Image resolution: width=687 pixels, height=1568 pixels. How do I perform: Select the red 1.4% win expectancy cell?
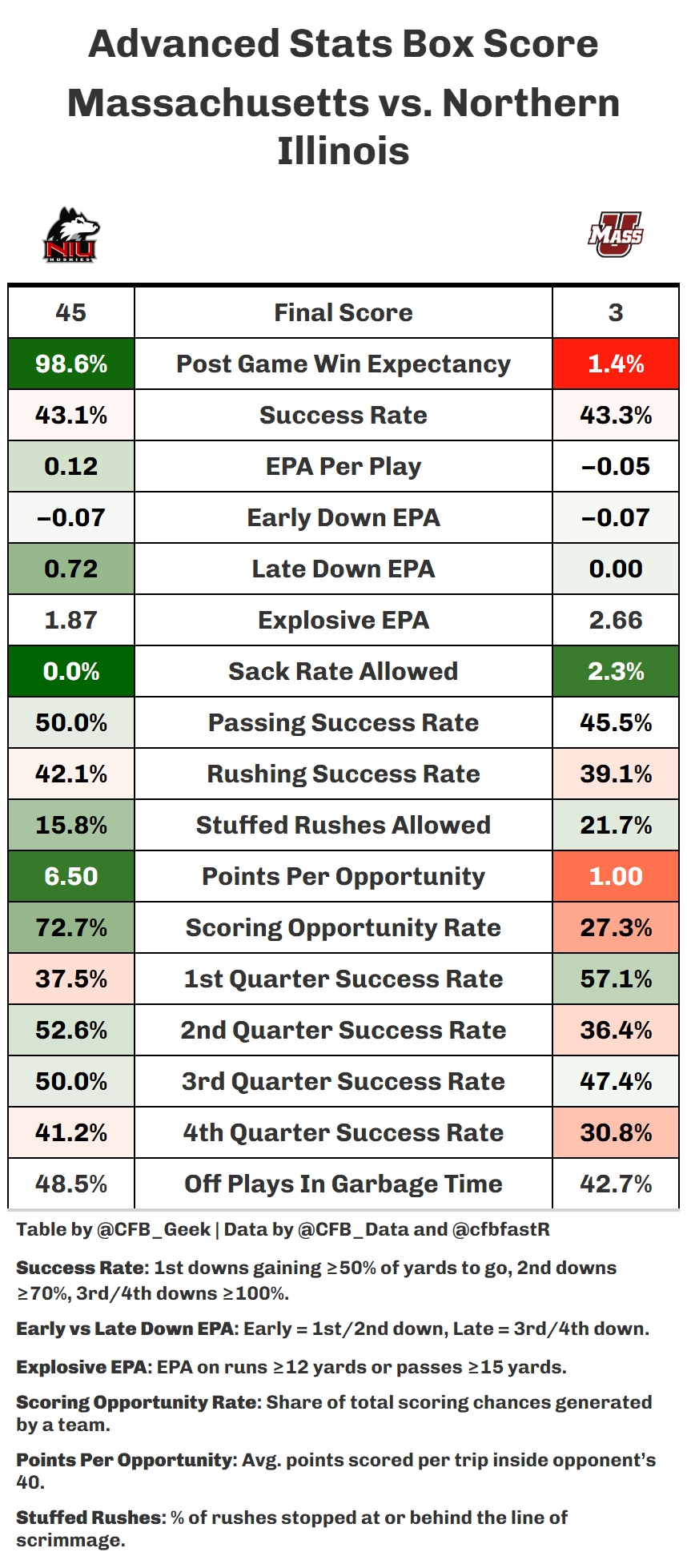coord(615,364)
